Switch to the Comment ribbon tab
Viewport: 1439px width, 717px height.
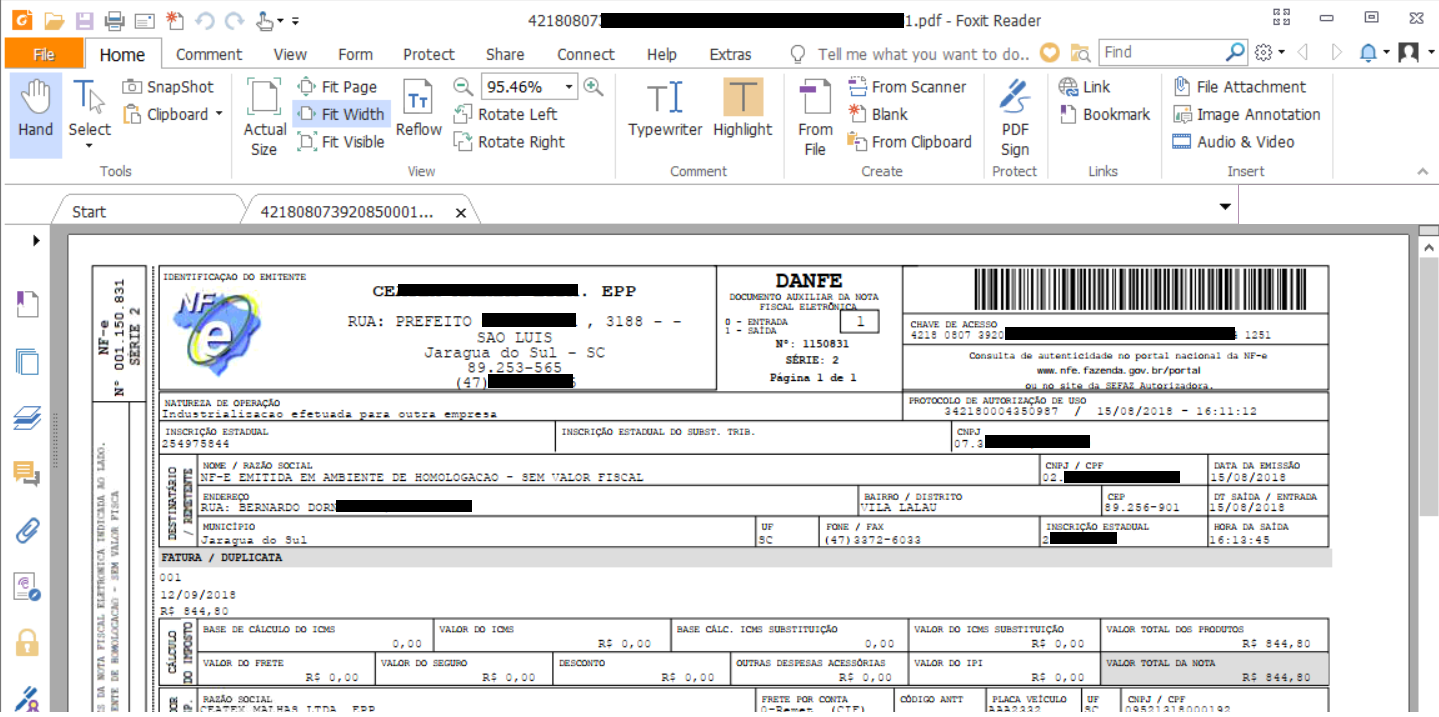click(x=209, y=54)
